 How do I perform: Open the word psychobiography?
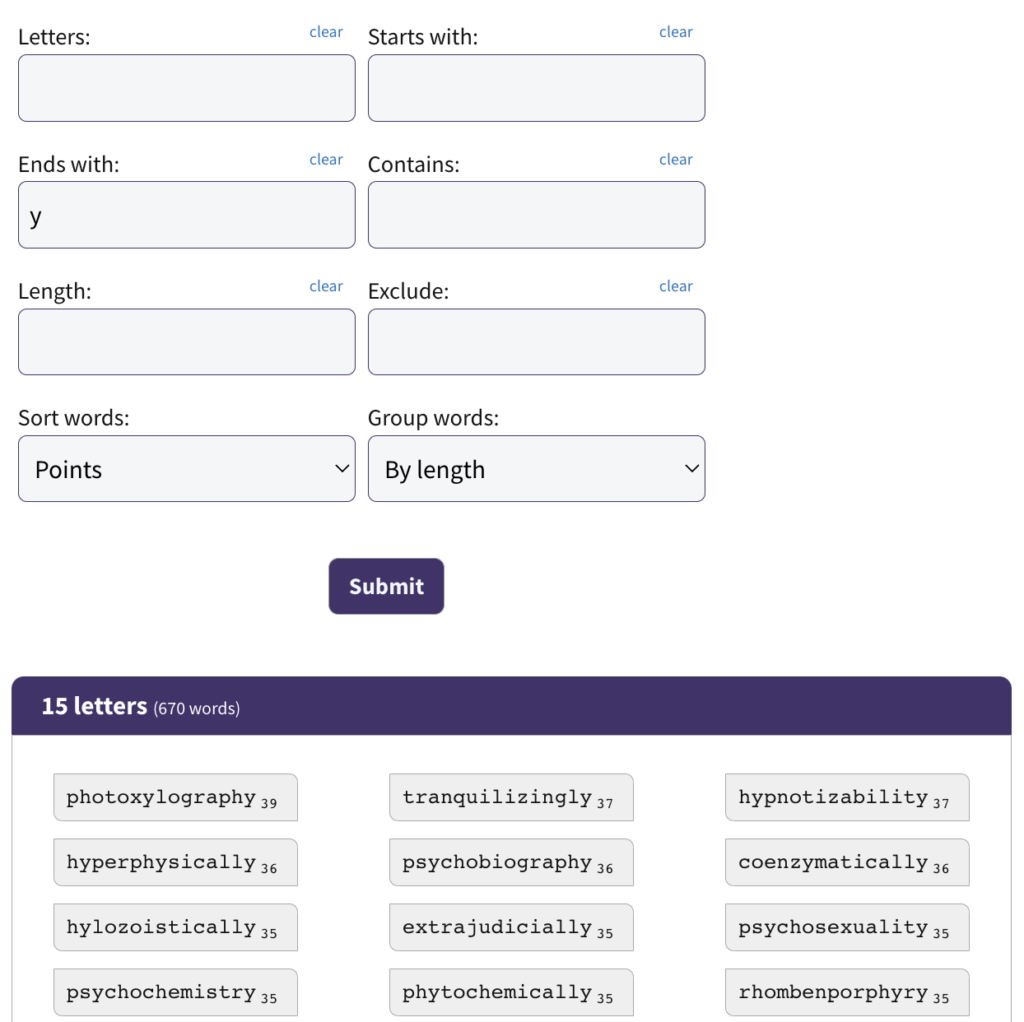[x=511, y=862]
